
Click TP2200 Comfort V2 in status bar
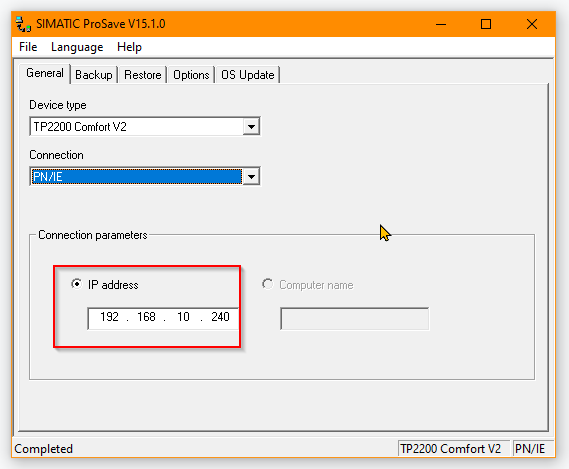click(x=450, y=449)
